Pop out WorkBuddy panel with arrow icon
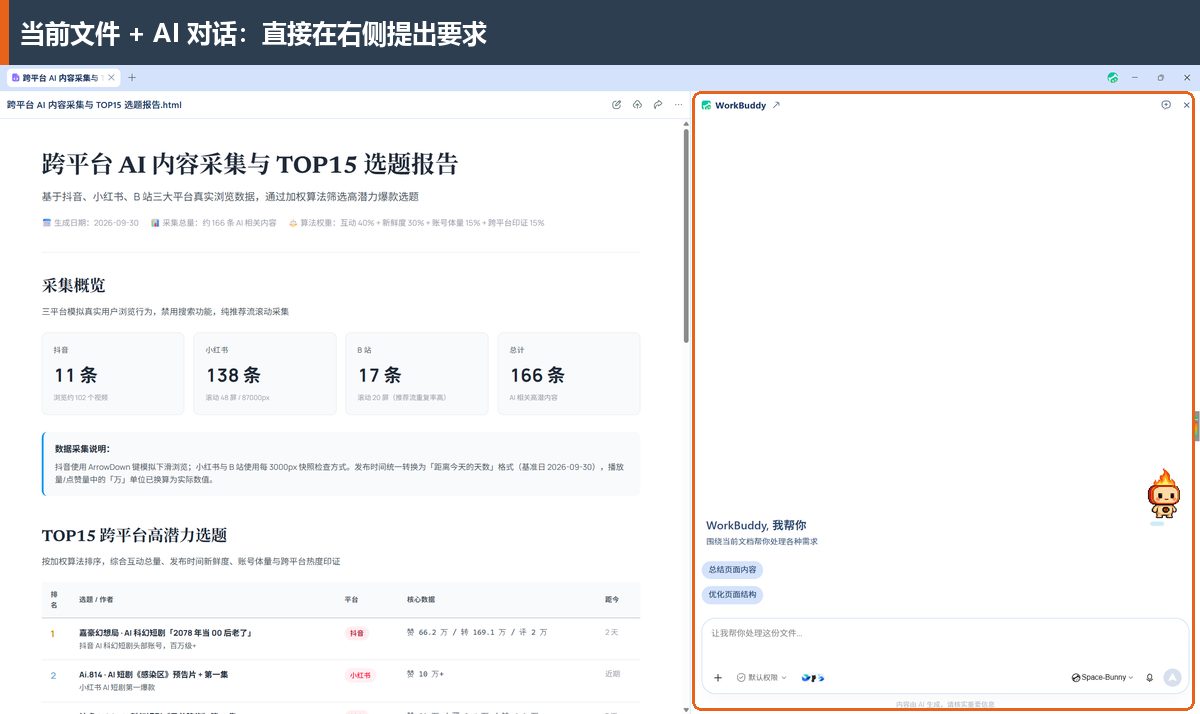Image resolution: width=1200 pixels, height=714 pixels. (776, 105)
